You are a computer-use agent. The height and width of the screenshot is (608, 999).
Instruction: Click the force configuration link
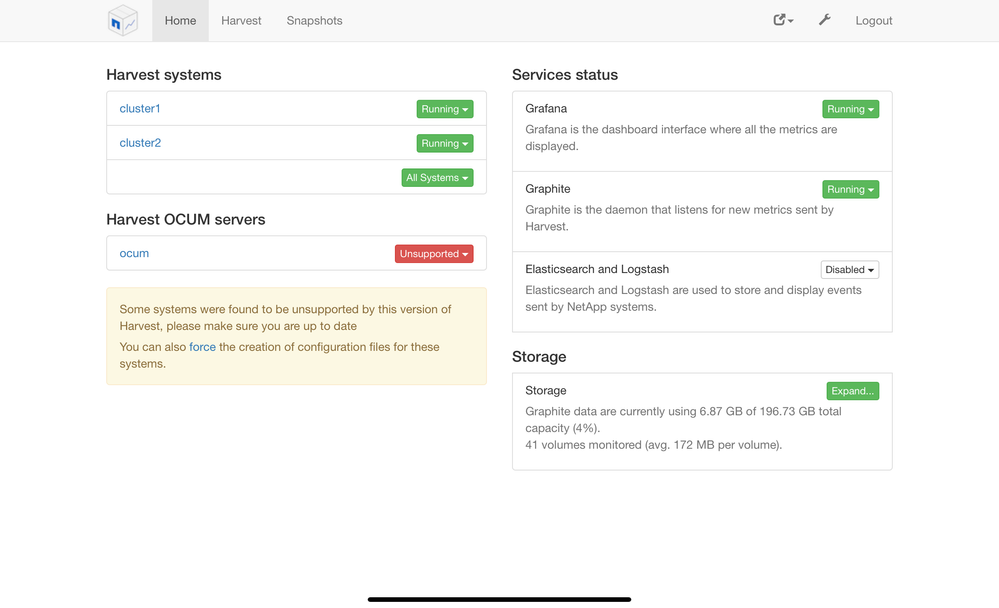pyautogui.click(x=202, y=347)
